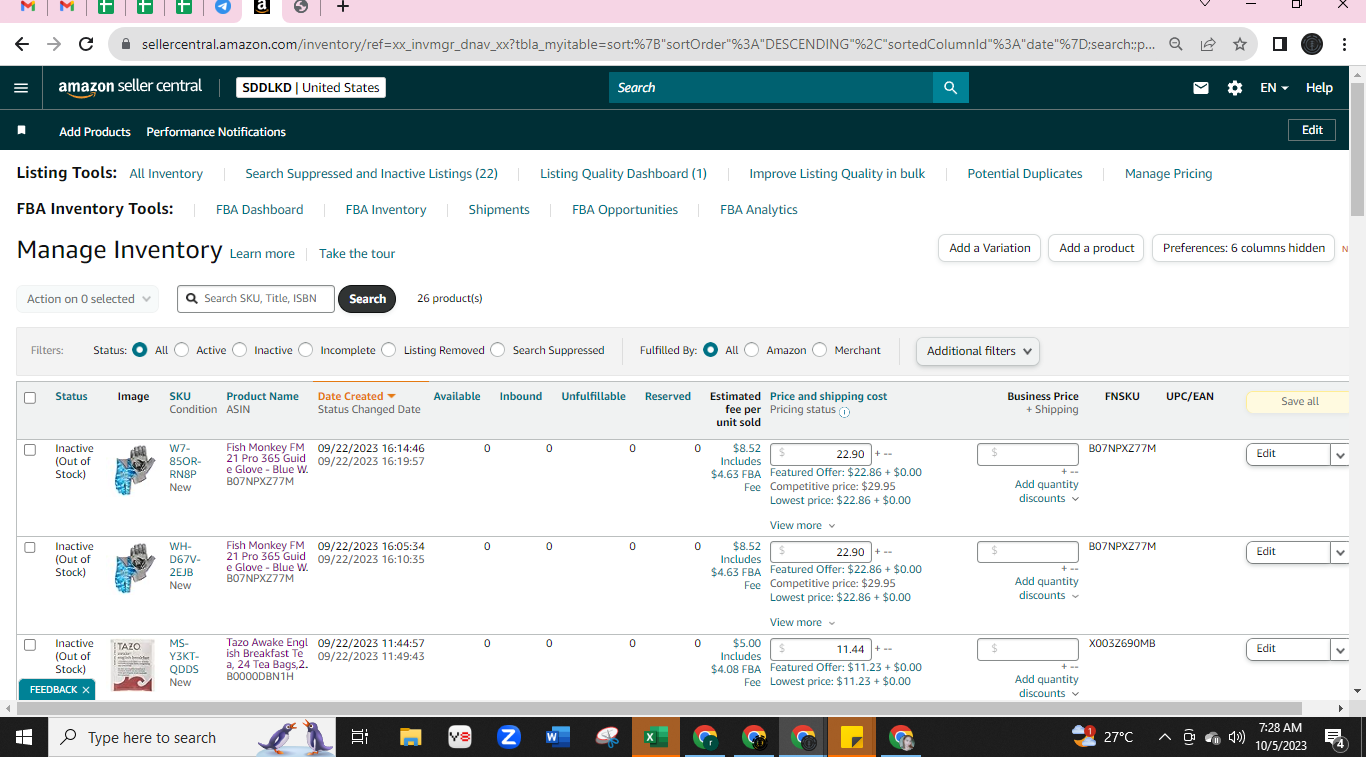Open a new browser tab with plus
Image resolution: width=1366 pixels, height=757 pixels.
343,7
